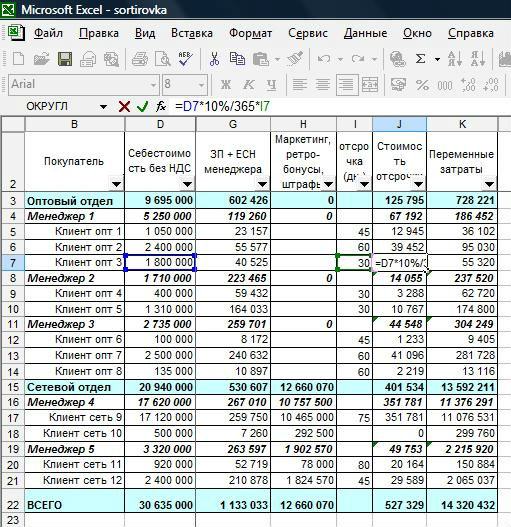511x527 pixels.
Task: Click the Print icon in the toolbar
Action: click(x=140, y=59)
